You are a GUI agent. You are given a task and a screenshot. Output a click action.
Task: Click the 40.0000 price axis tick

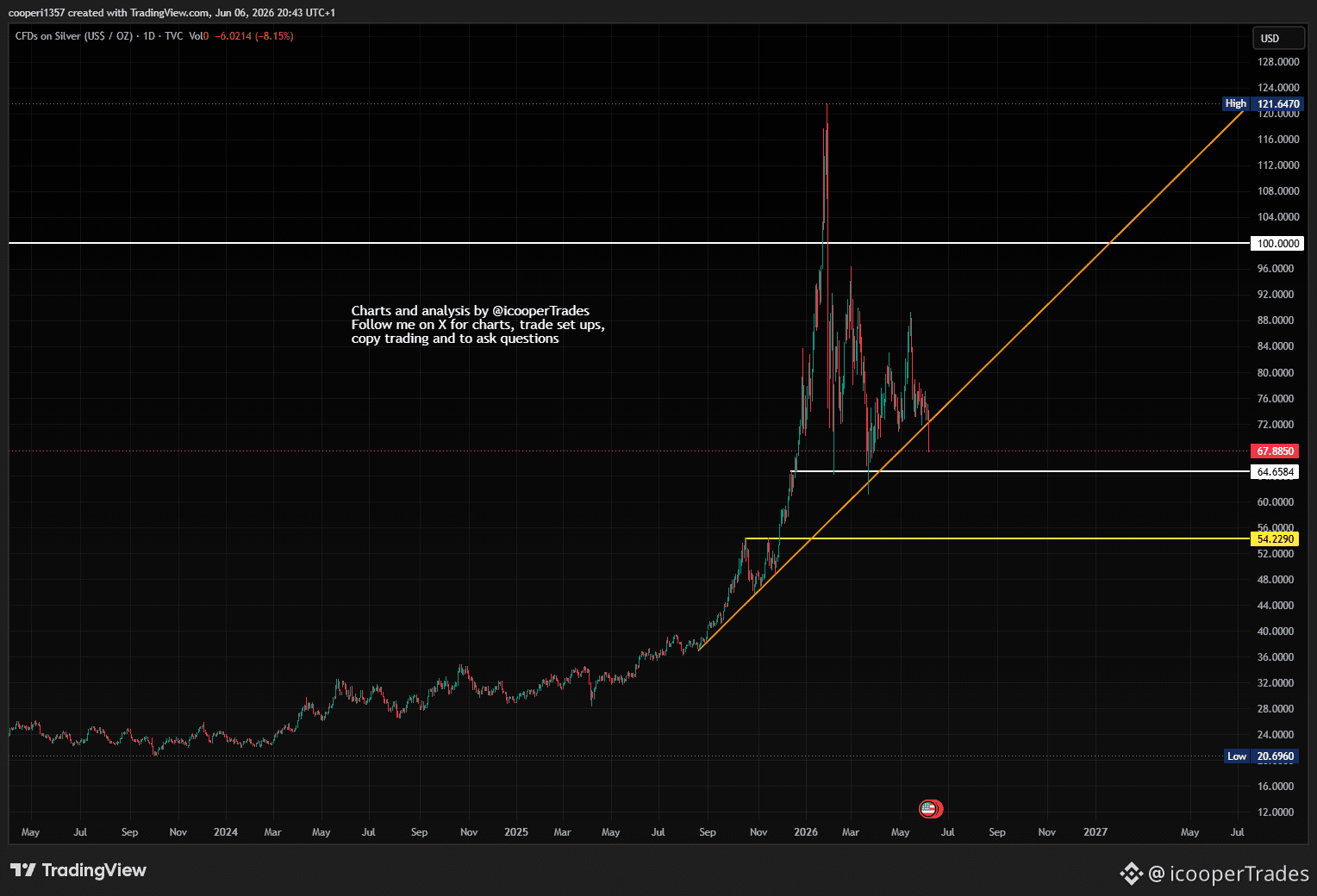point(1276,632)
